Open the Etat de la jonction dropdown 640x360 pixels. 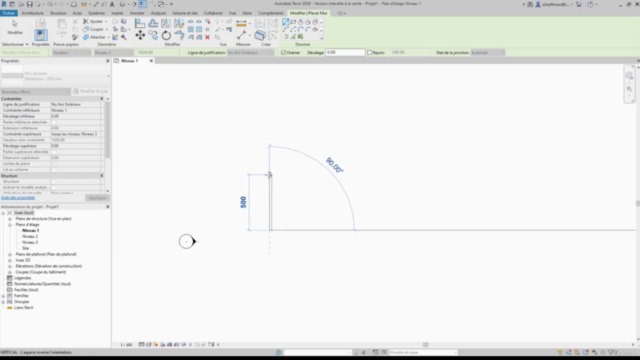click(x=487, y=53)
